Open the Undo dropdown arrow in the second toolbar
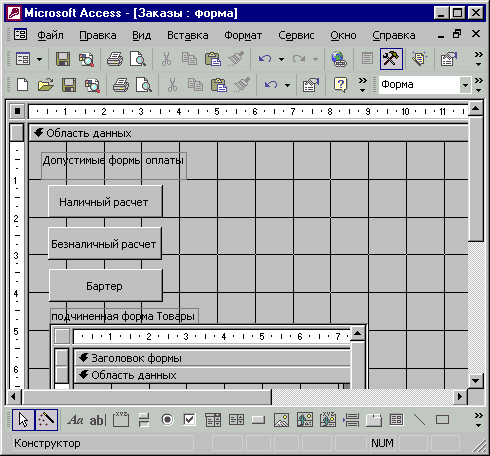Viewport: 490px width, 456px height. pos(287,85)
